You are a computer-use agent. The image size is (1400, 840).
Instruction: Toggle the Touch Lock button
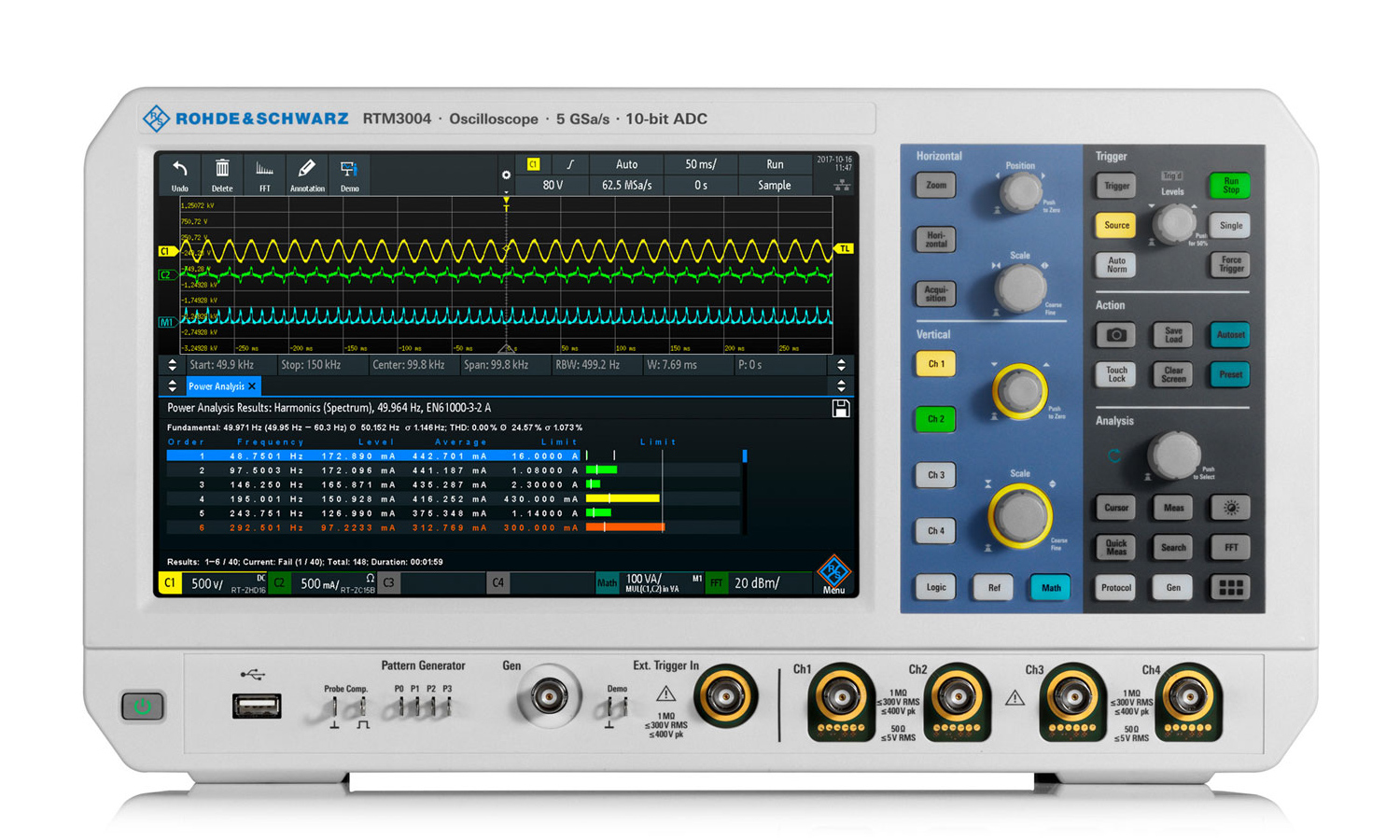1116,374
